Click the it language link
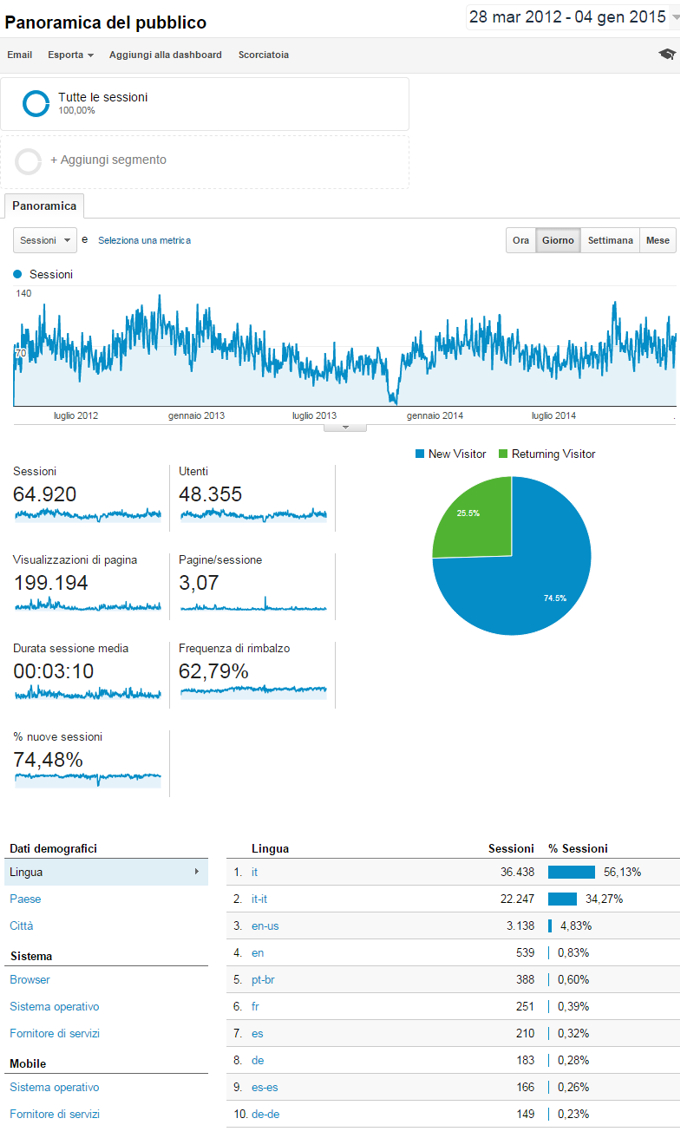Viewport: 680px width, 1132px height. [x=254, y=872]
